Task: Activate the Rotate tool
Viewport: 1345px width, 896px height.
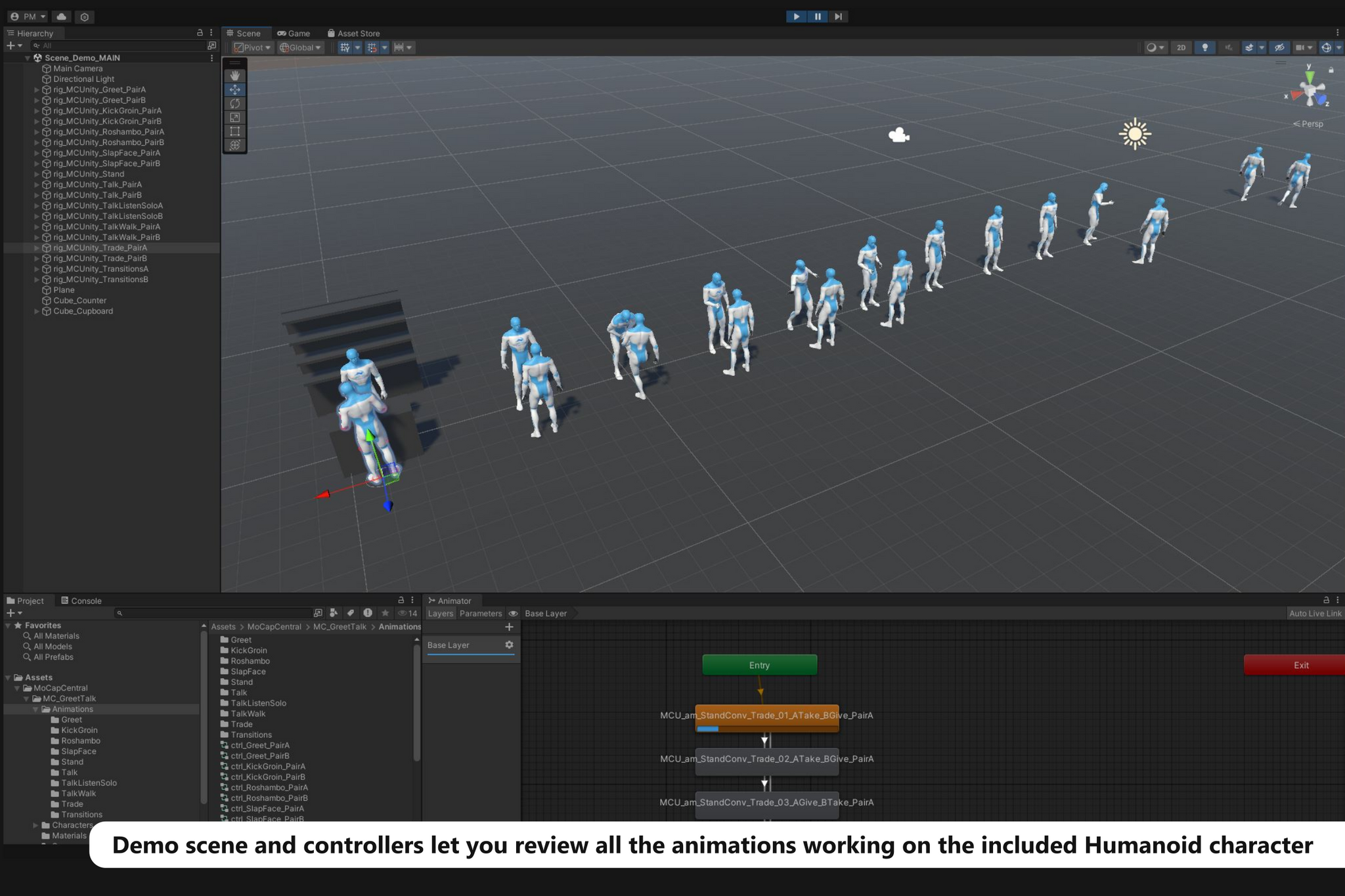Action: pyautogui.click(x=235, y=103)
